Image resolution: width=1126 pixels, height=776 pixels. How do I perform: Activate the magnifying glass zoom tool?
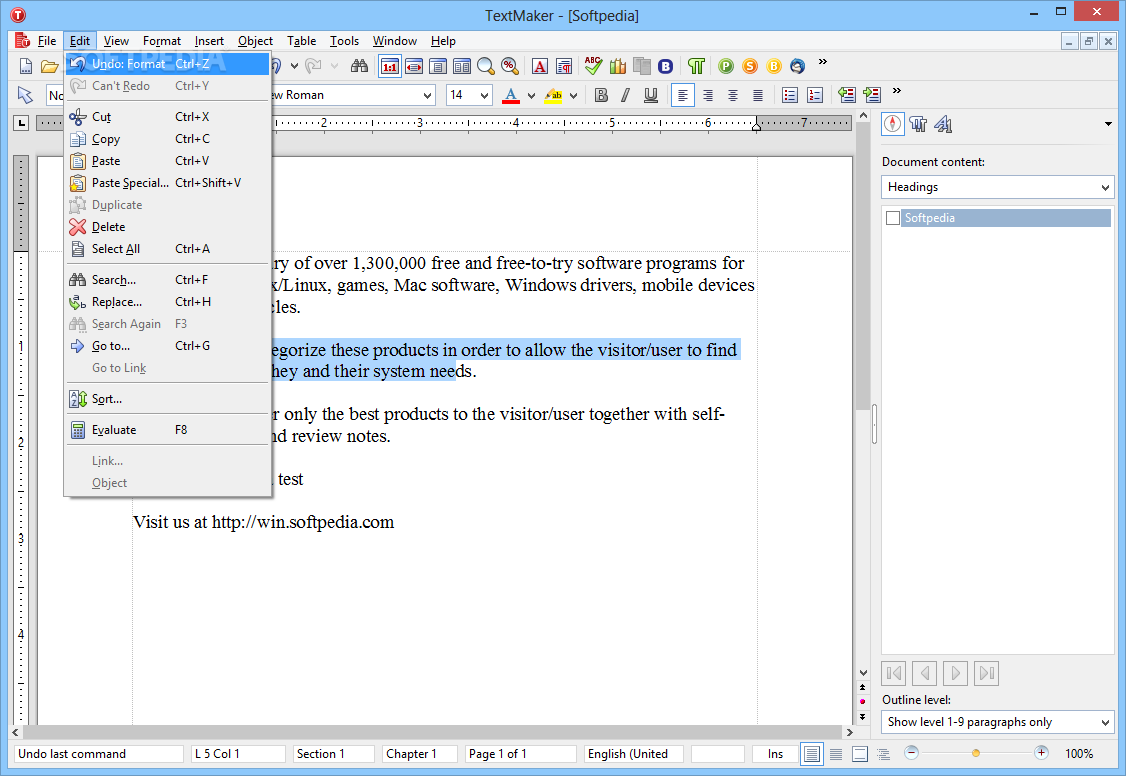point(485,67)
